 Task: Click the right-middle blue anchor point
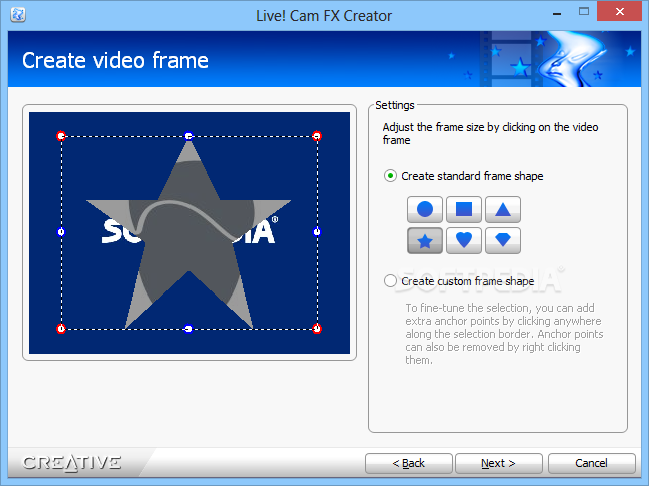317,232
